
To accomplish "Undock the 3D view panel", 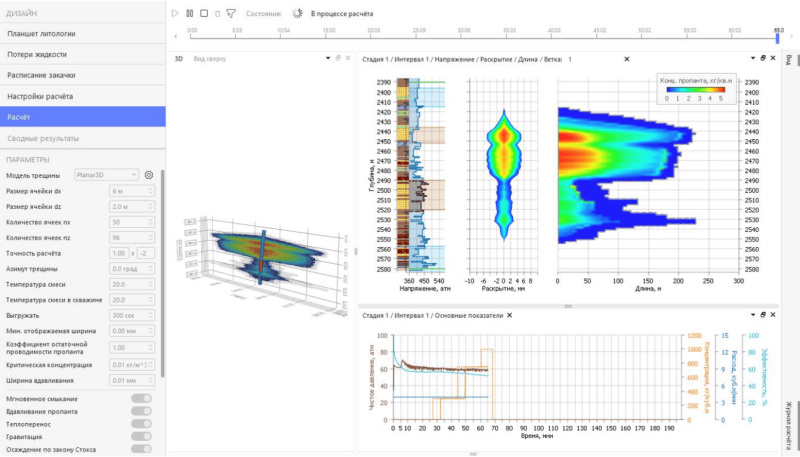I will click(337, 59).
